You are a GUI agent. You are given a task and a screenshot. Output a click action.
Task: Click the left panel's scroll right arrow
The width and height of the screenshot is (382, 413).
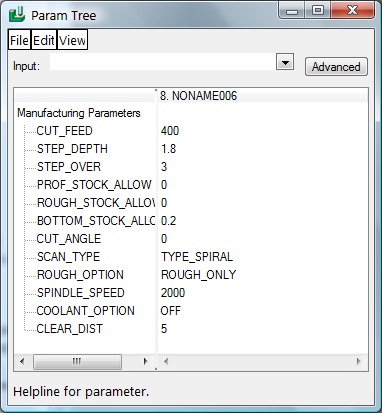click(x=145, y=361)
